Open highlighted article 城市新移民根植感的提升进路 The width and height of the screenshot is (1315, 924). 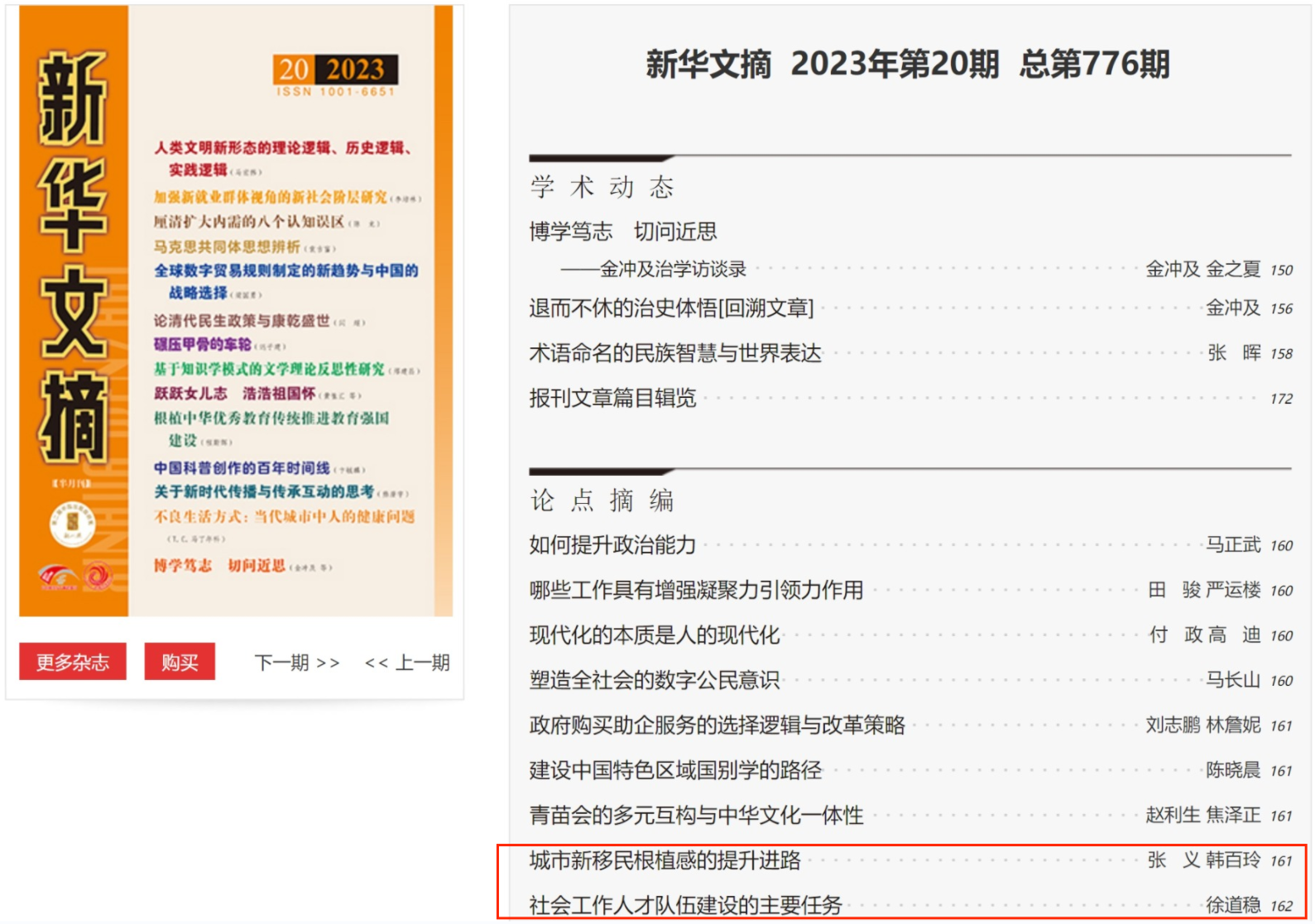[665, 860]
